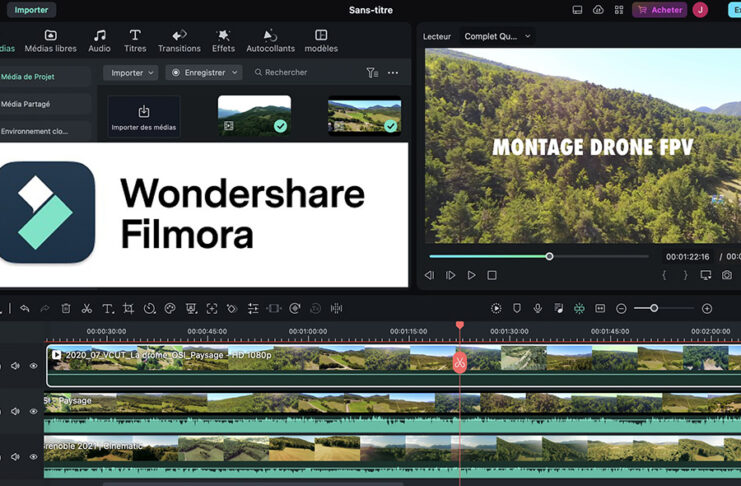The width and height of the screenshot is (741, 486).
Task: Record voiceover with microphone icon
Action: [538, 308]
